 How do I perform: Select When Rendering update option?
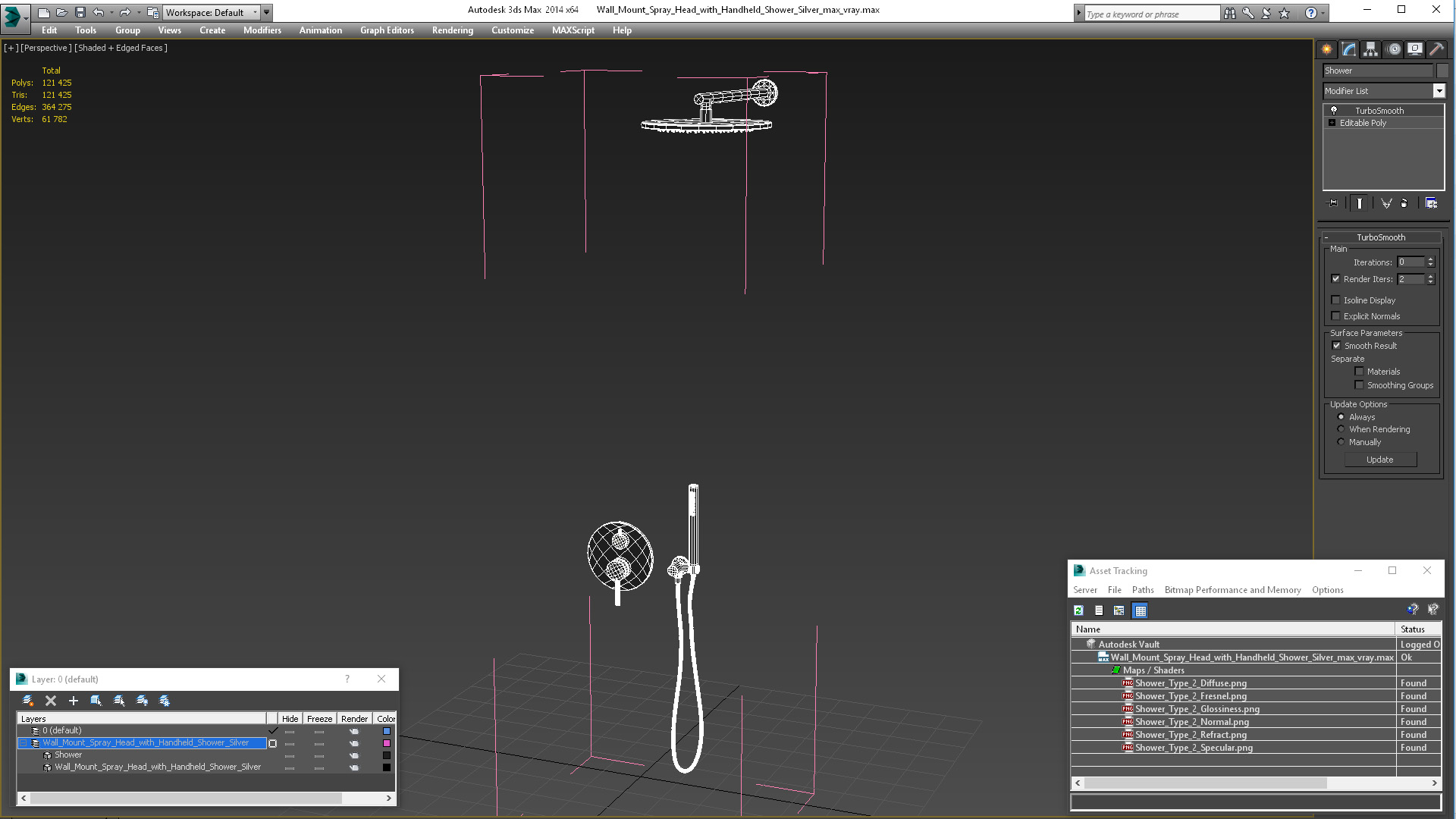1341,429
